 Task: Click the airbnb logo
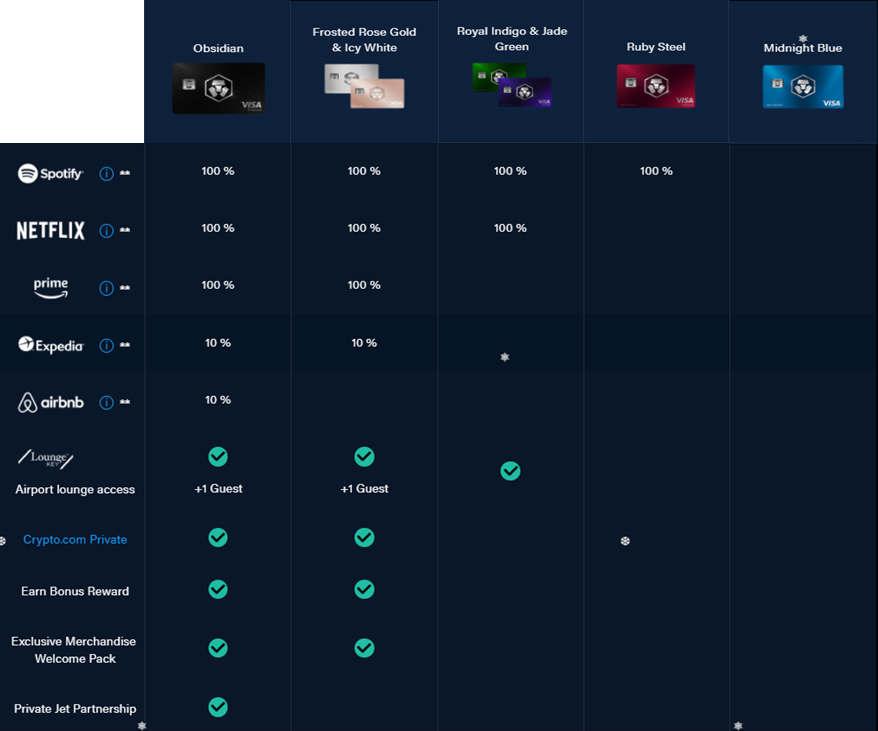point(50,402)
